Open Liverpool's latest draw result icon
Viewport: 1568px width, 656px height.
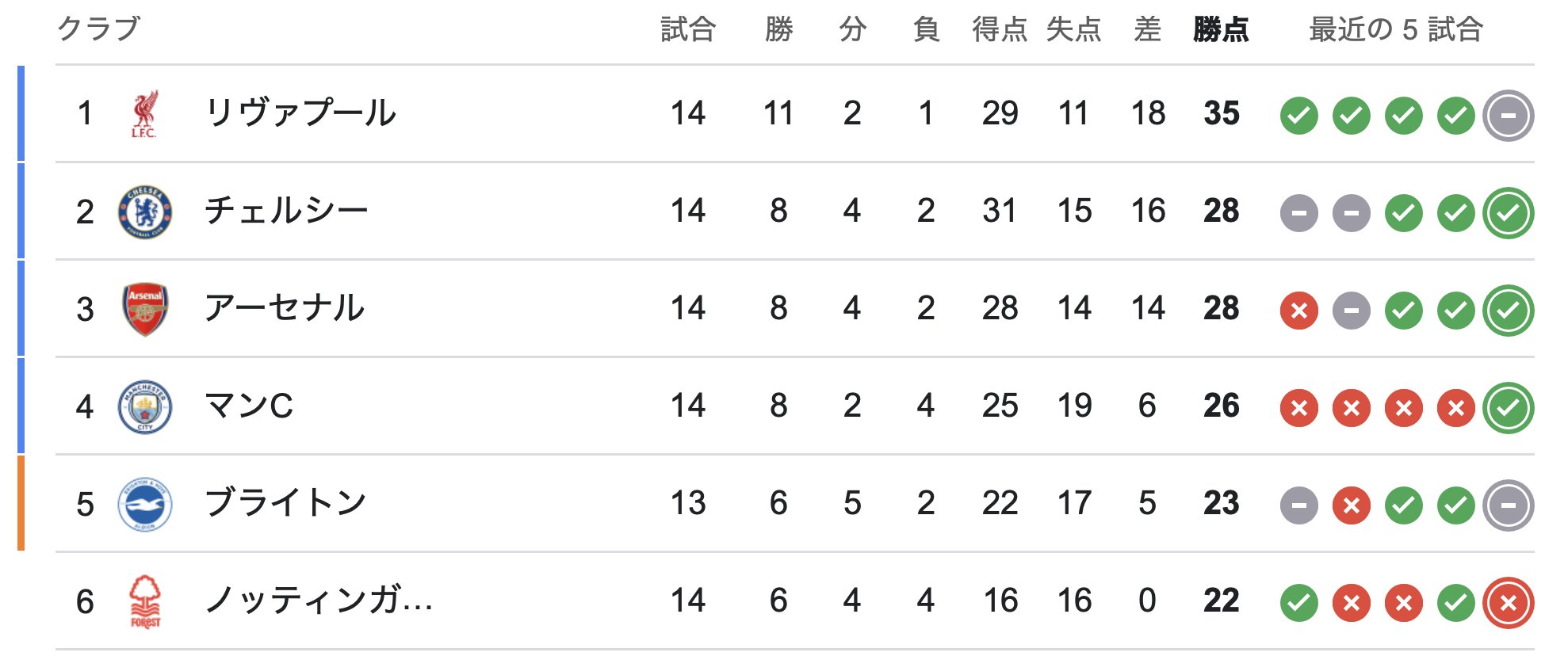coord(1509,116)
